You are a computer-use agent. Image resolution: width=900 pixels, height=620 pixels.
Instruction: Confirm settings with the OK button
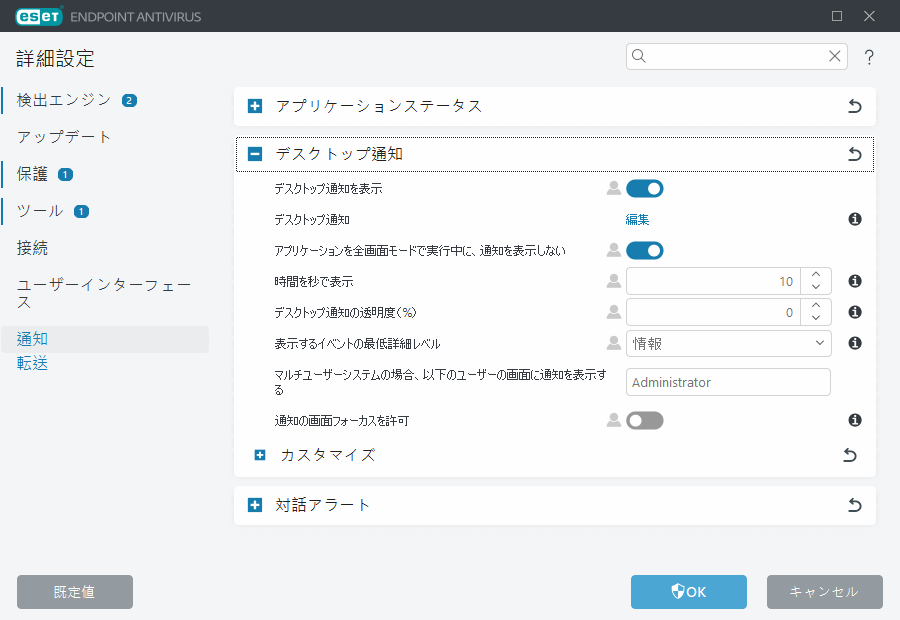click(688, 592)
